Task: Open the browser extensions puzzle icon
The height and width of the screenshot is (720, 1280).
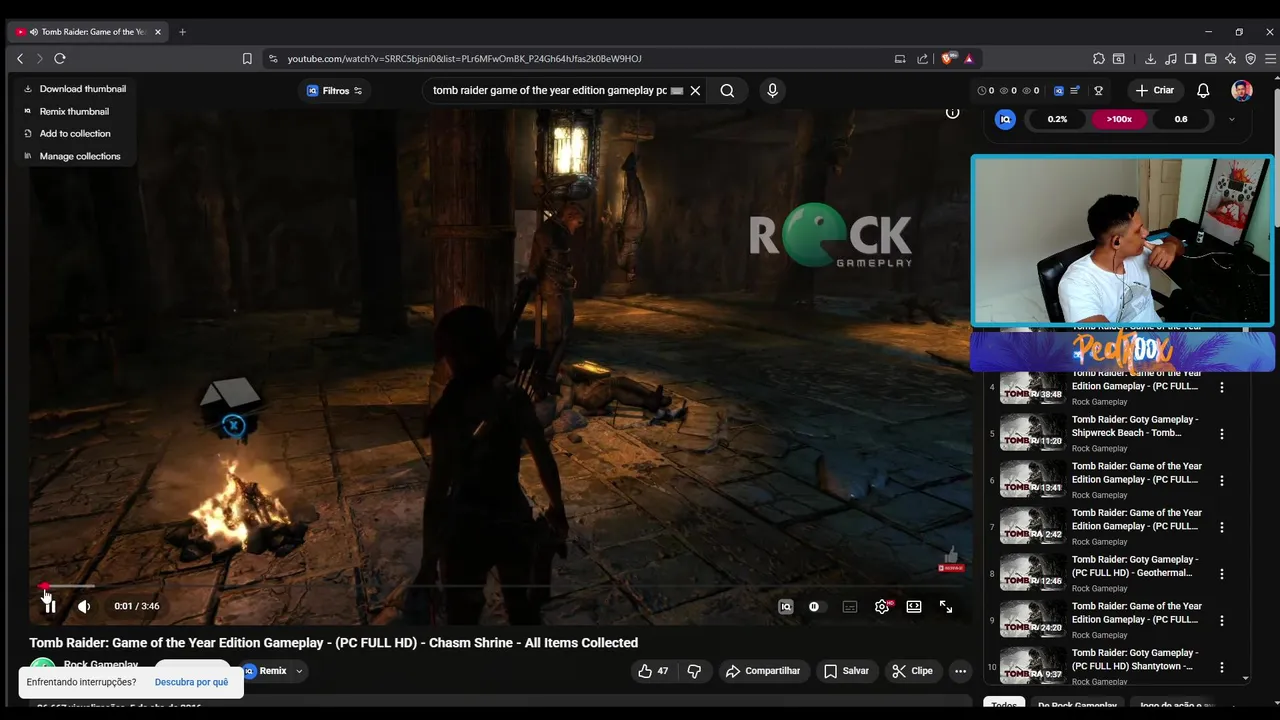Action: 1099,59
